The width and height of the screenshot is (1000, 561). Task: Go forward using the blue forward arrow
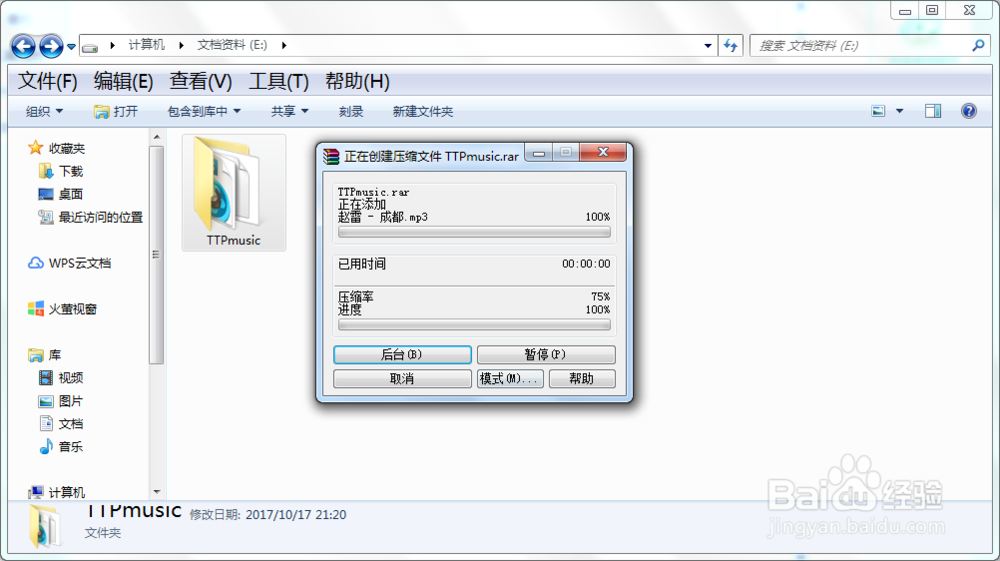(x=51, y=46)
